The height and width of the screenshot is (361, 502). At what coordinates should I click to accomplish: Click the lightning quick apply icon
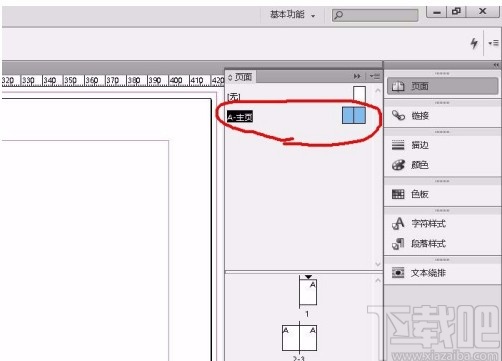coord(474,43)
